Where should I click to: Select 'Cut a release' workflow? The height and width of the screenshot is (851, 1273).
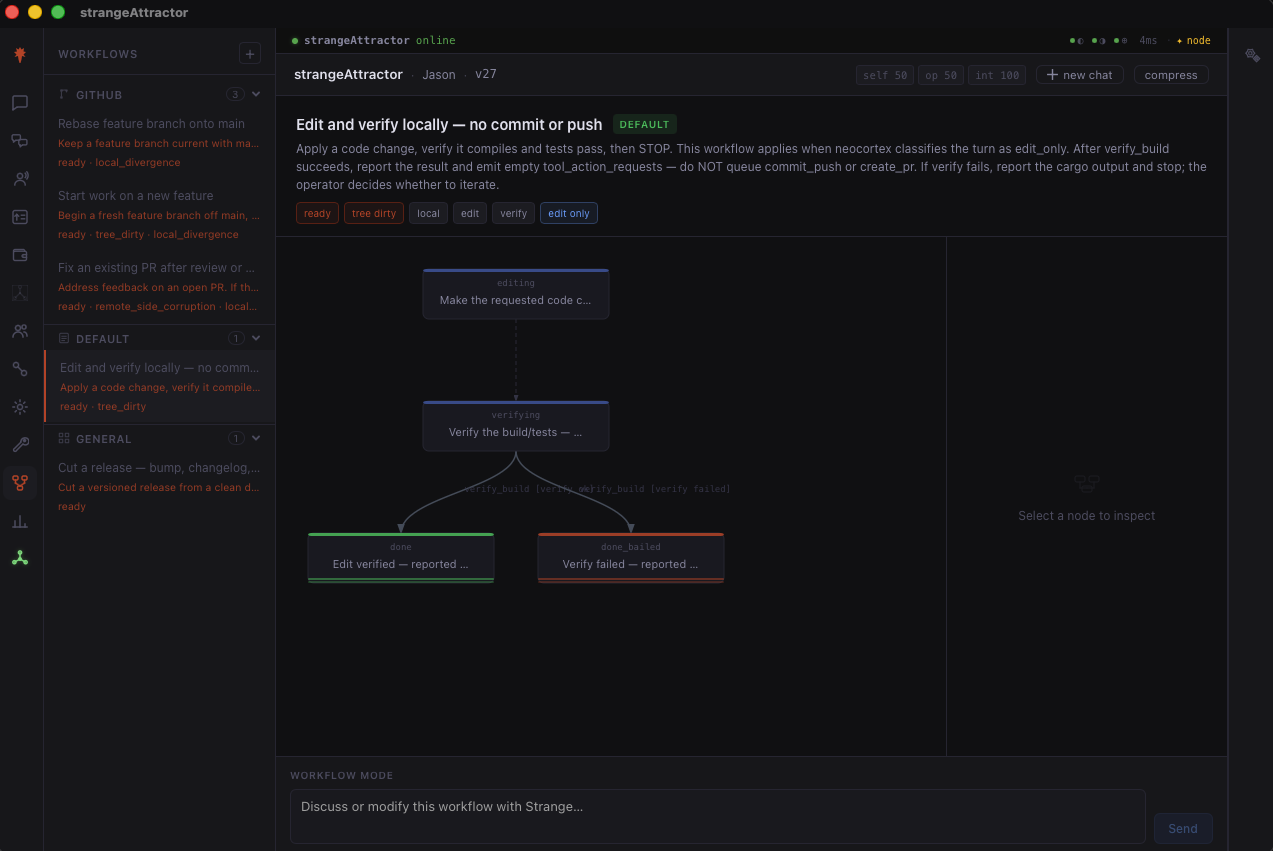click(x=160, y=486)
